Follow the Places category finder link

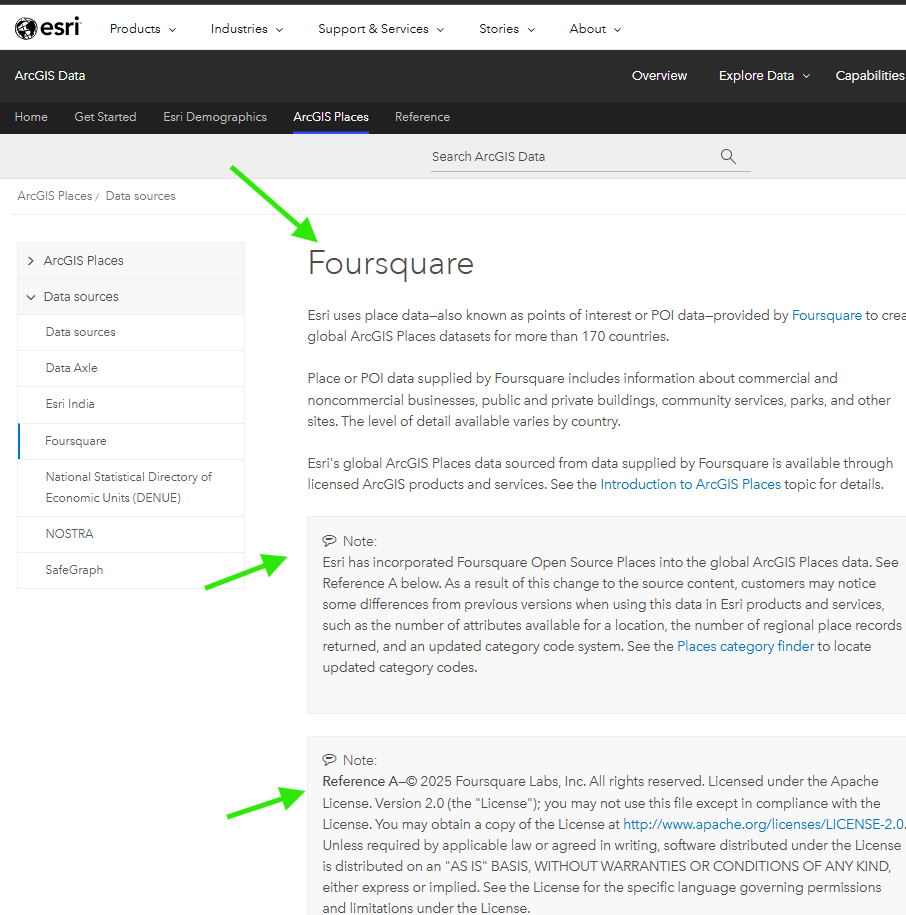[745, 646]
